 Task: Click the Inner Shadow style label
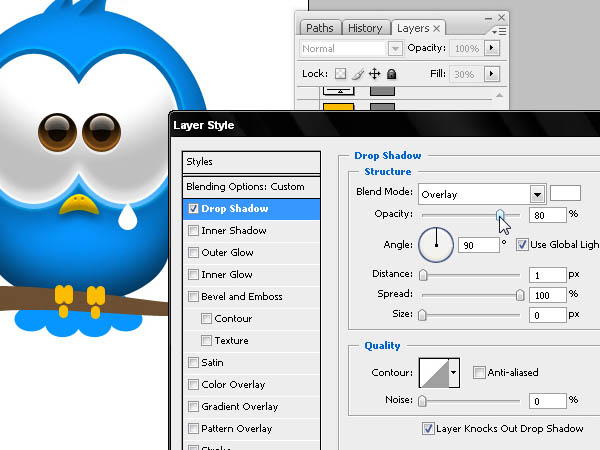(x=234, y=231)
